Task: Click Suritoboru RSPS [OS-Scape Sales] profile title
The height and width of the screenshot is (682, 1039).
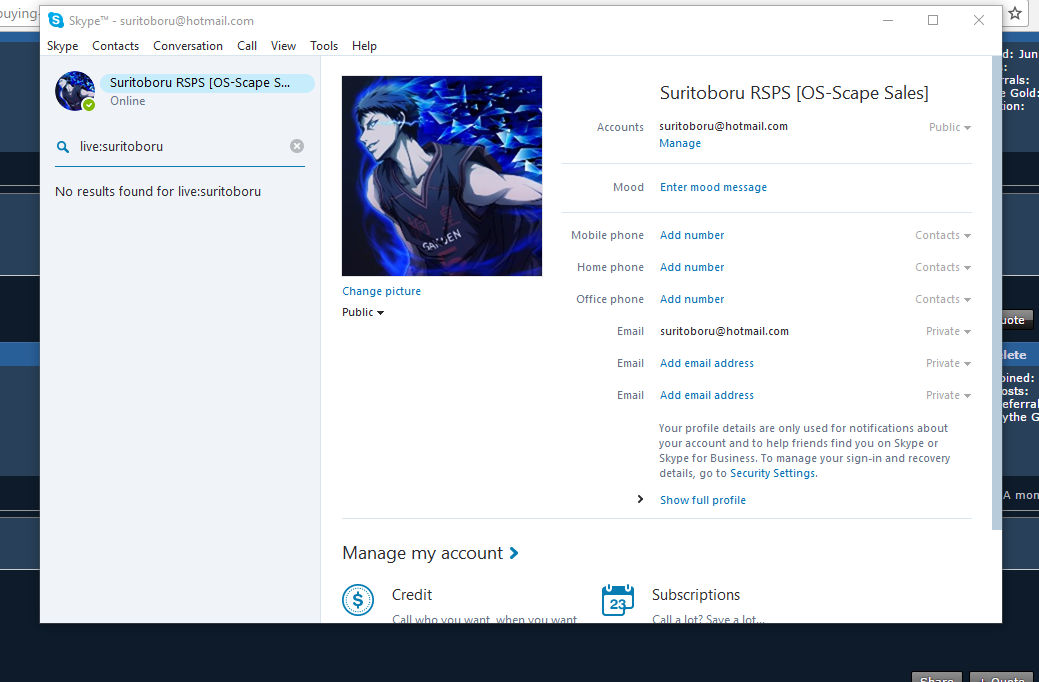Action: tap(794, 93)
